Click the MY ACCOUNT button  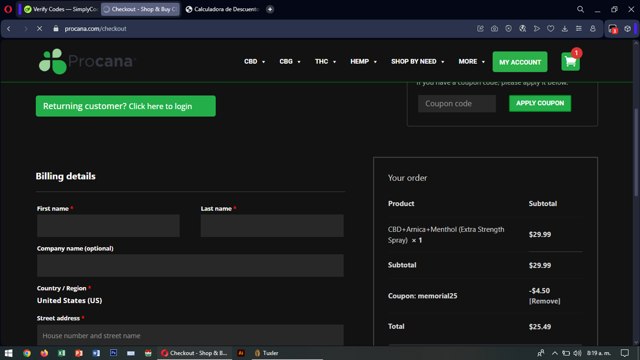click(520, 62)
